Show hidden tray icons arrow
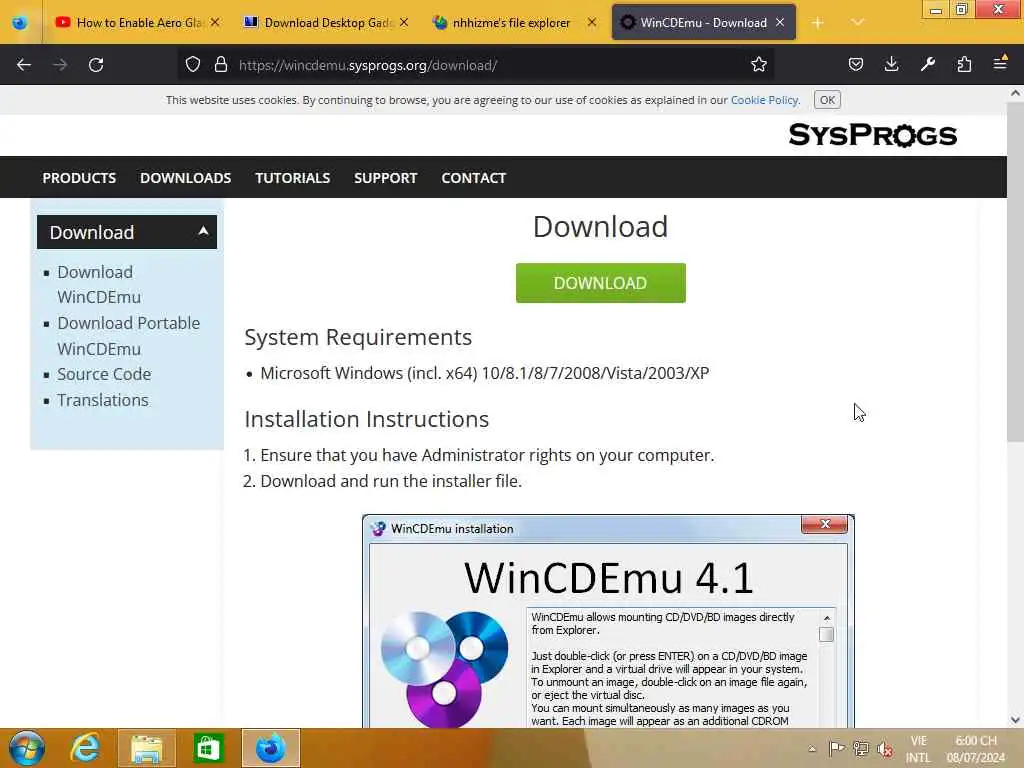Image resolution: width=1024 pixels, height=768 pixels. click(812, 748)
